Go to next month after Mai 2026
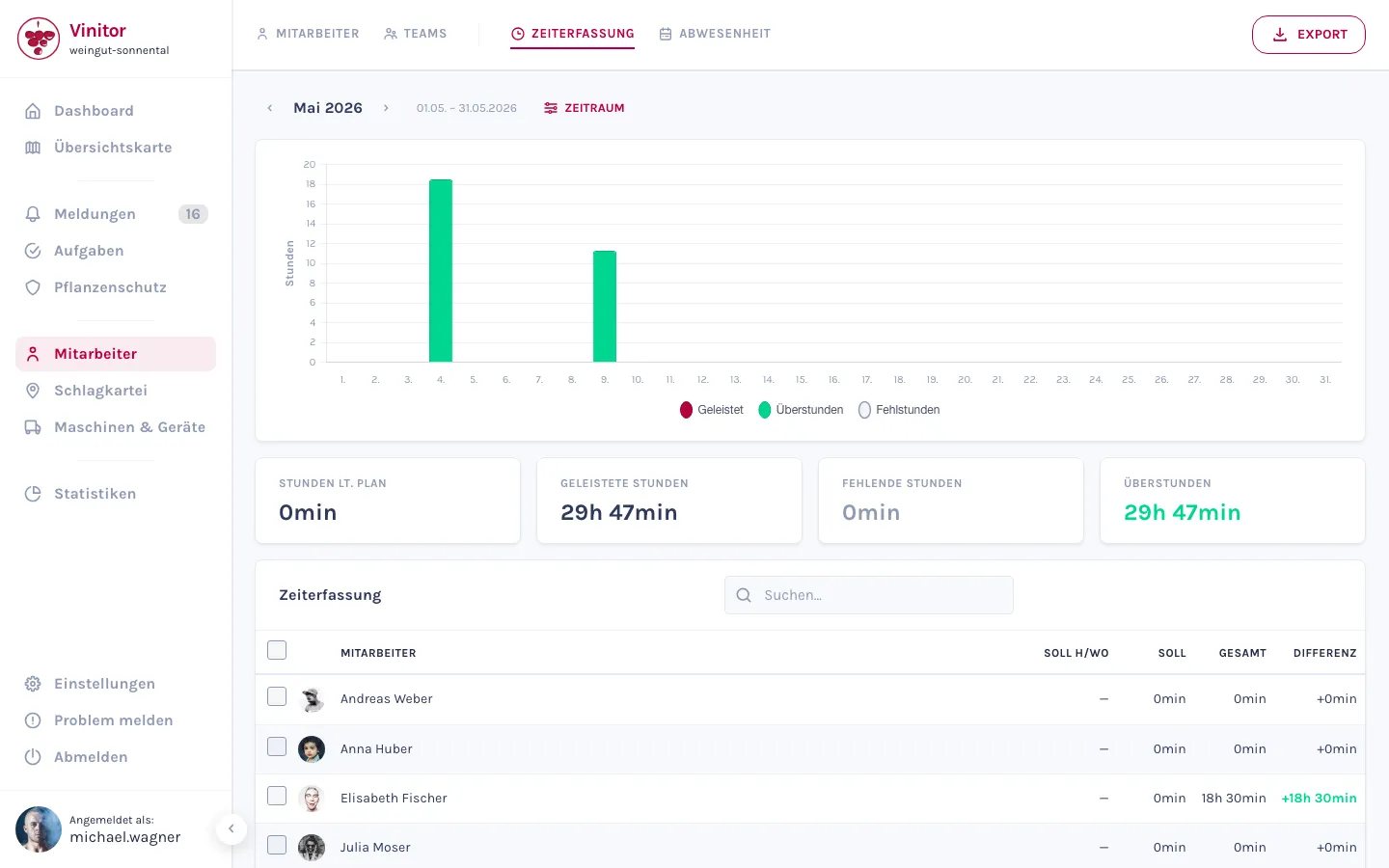Image resolution: width=1389 pixels, height=868 pixels. tap(386, 108)
